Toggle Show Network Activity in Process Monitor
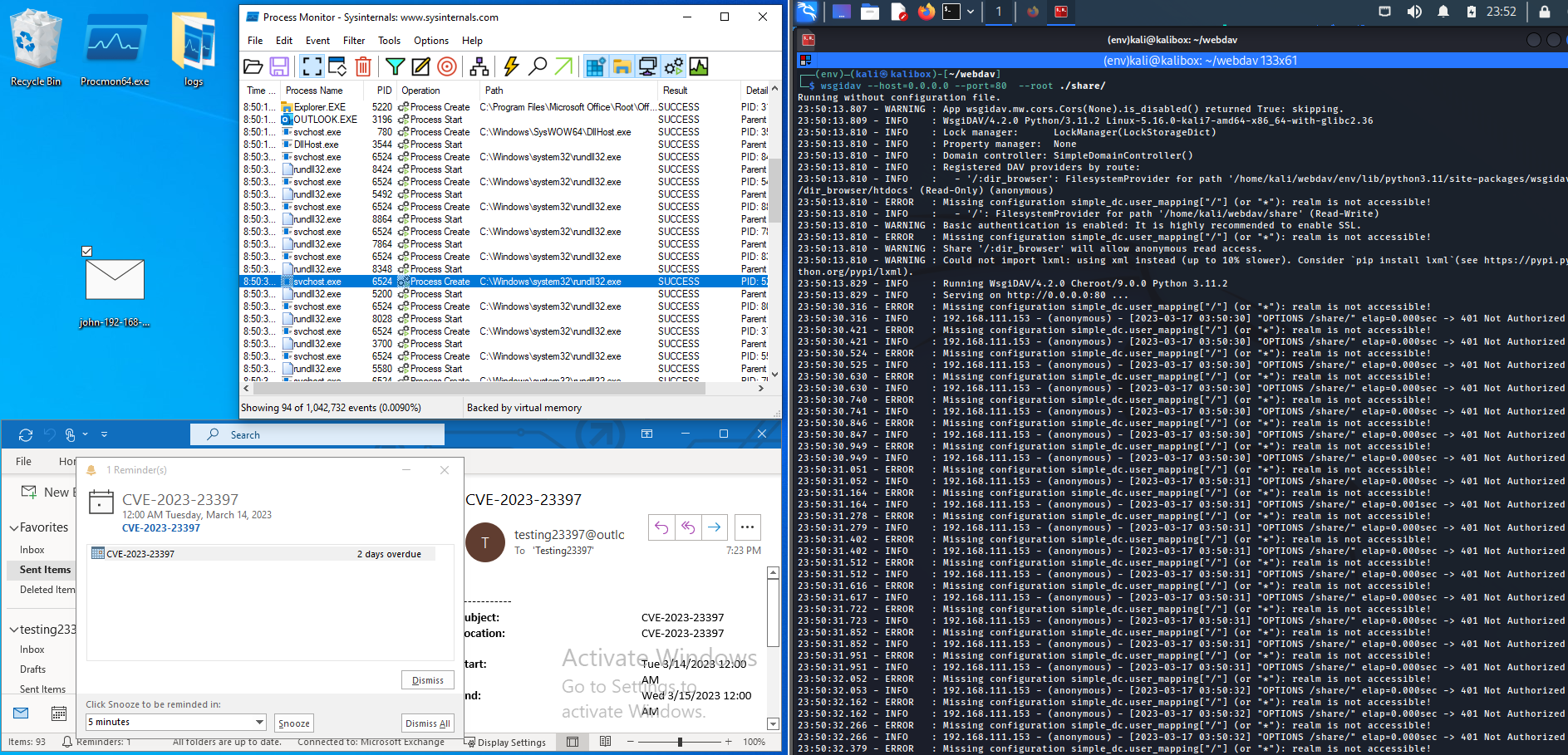The height and width of the screenshot is (755, 1568). [647, 66]
